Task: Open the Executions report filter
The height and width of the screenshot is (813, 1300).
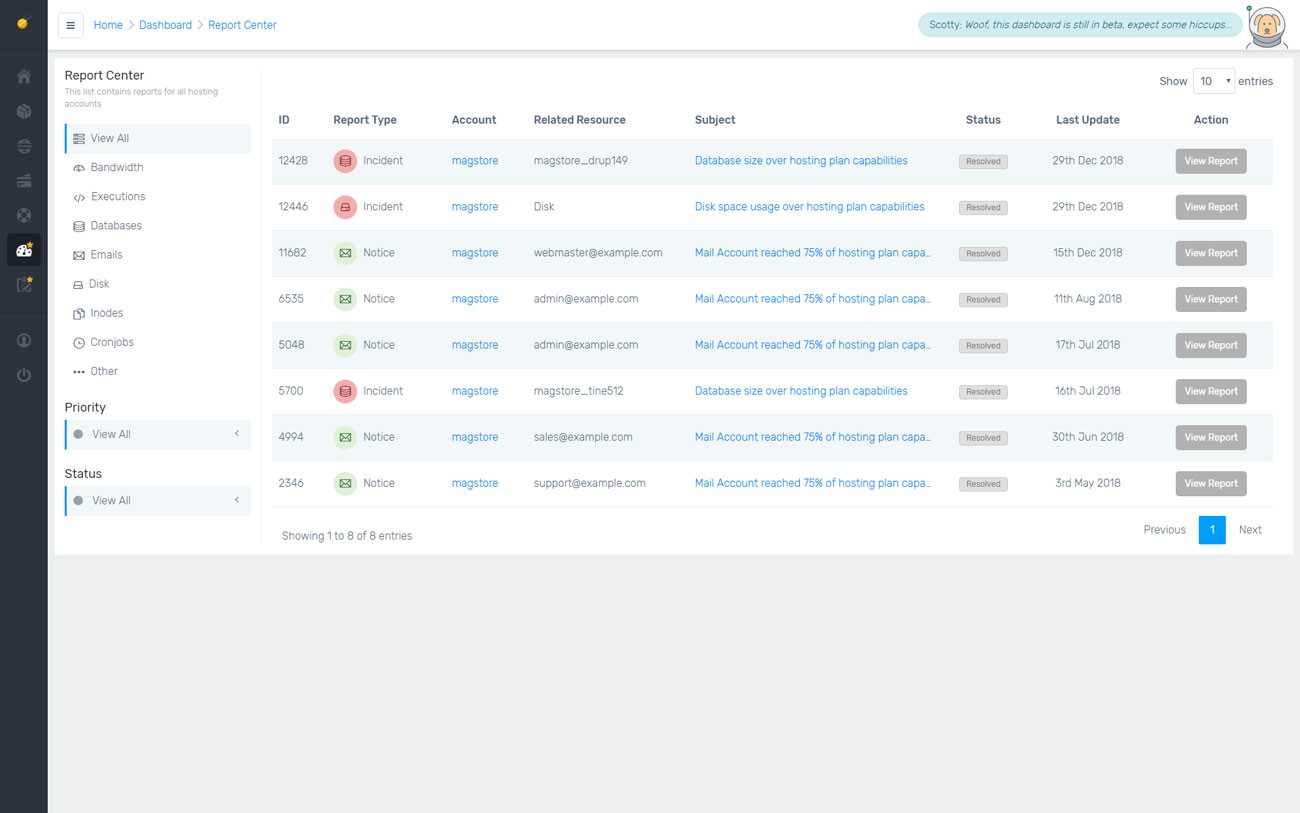Action: point(118,196)
